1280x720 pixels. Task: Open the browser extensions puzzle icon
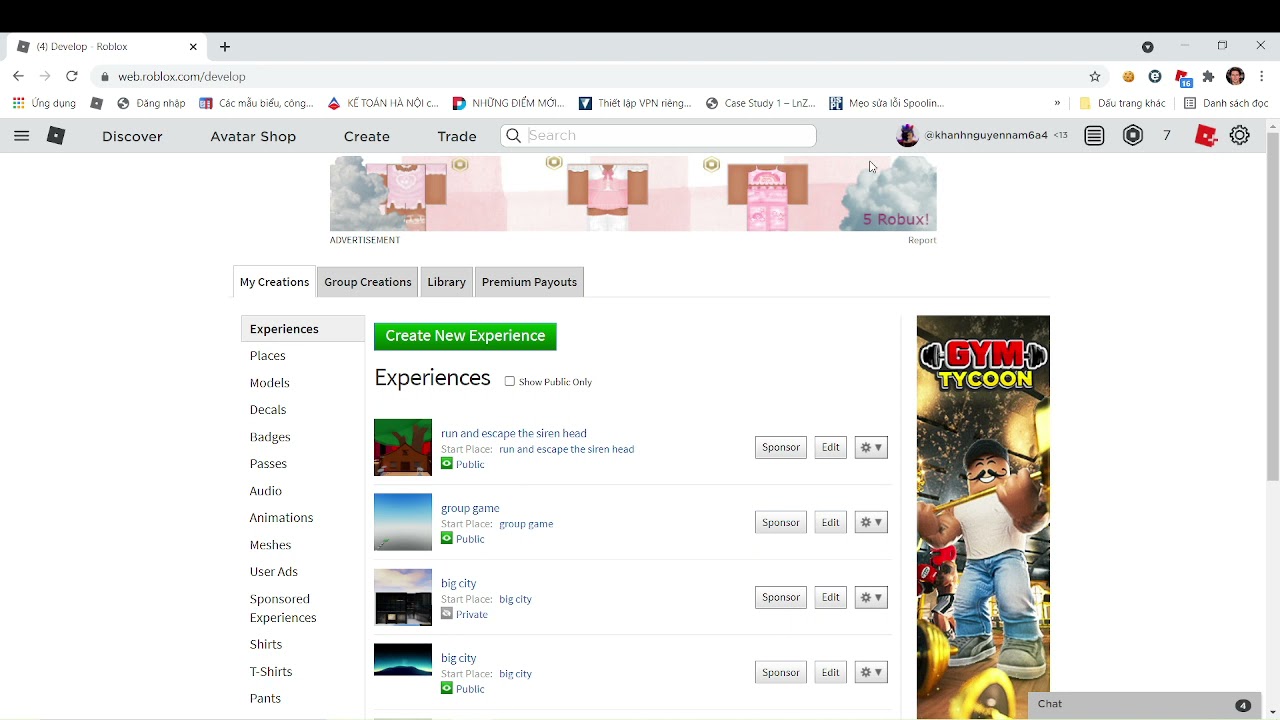[1208, 76]
